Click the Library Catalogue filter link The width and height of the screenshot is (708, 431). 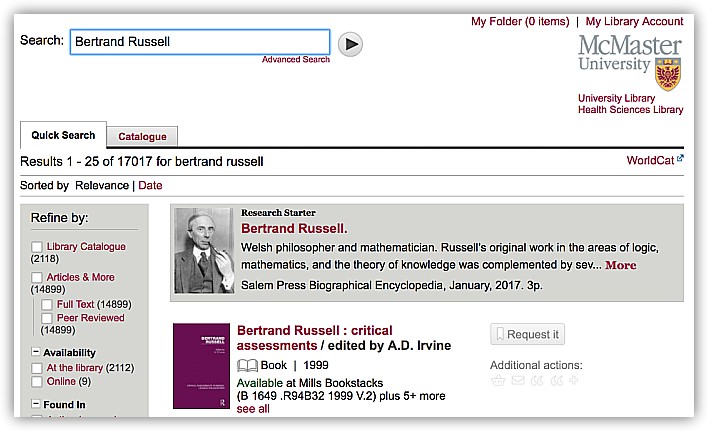tap(86, 246)
